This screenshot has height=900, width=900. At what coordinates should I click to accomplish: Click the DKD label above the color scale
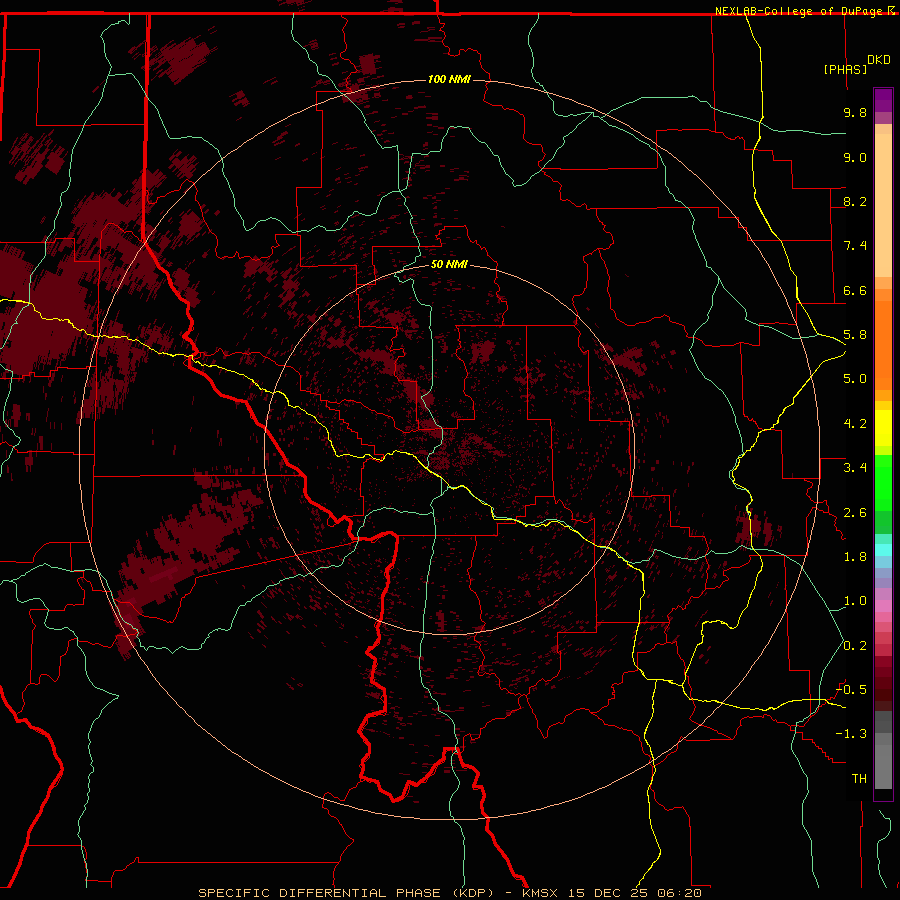[x=878, y=60]
